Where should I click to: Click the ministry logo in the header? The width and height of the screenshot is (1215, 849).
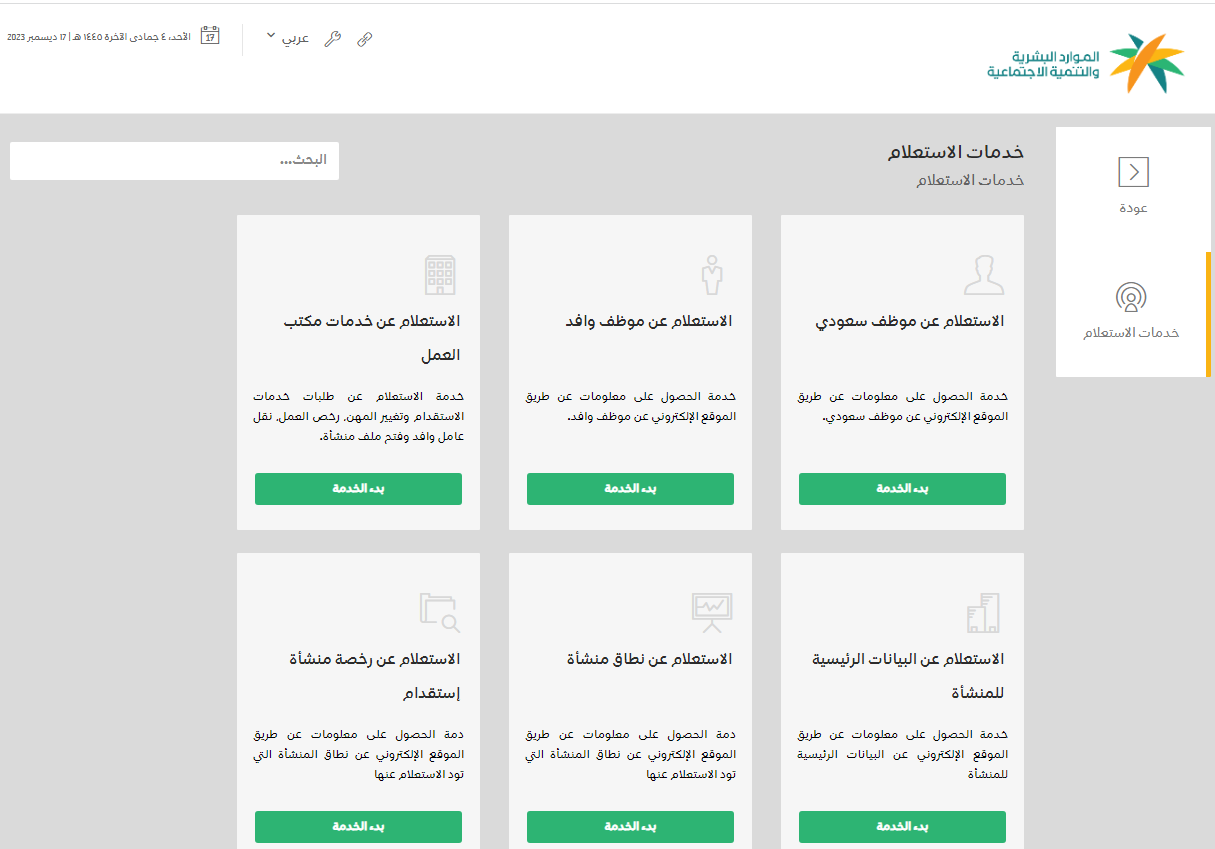click(1085, 63)
